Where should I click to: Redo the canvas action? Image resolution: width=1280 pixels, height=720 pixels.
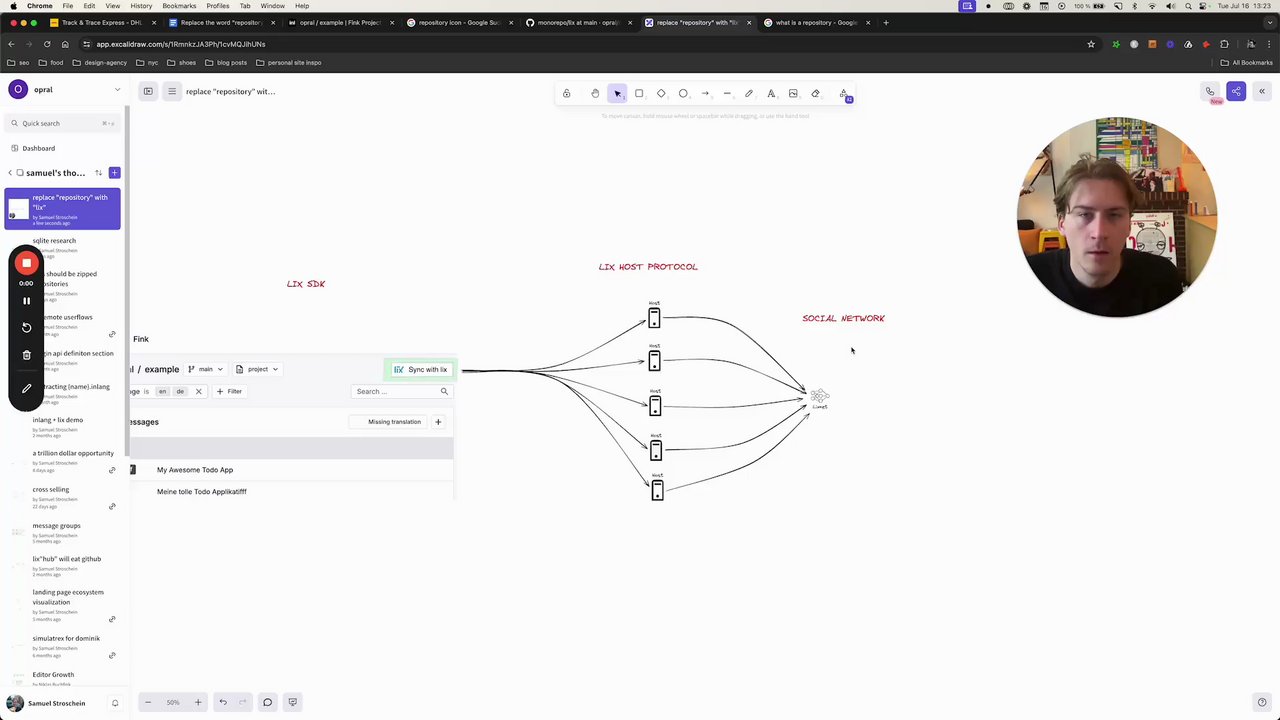click(243, 702)
